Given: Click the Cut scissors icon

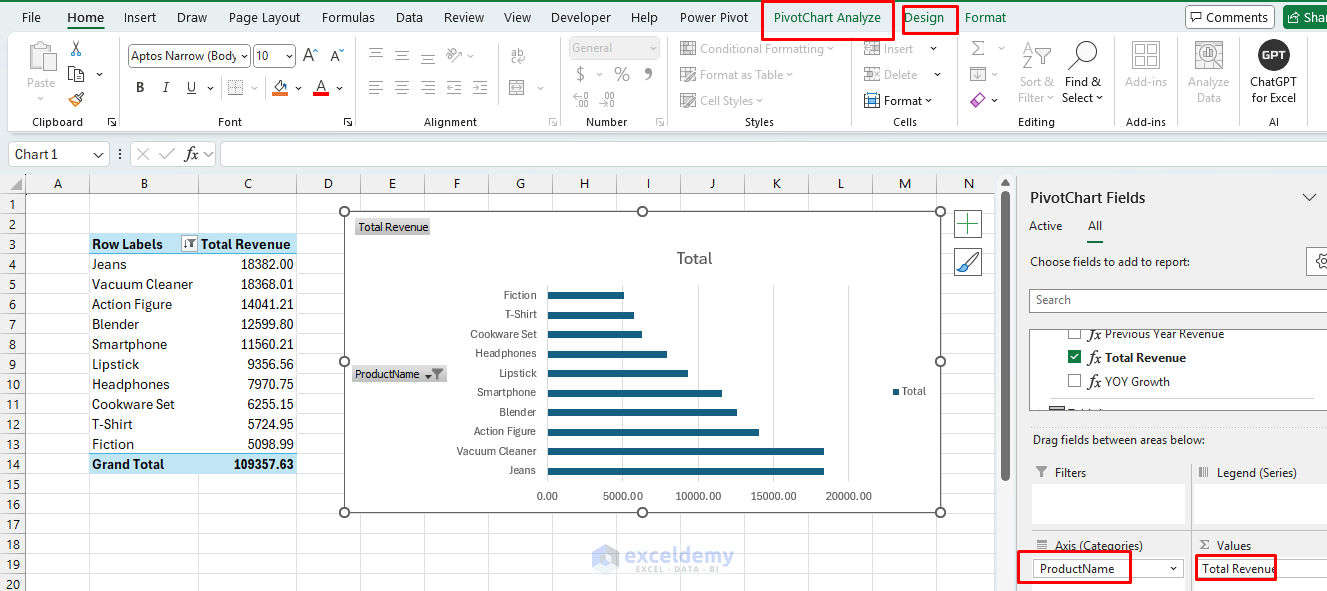Looking at the screenshot, I should pos(76,49).
